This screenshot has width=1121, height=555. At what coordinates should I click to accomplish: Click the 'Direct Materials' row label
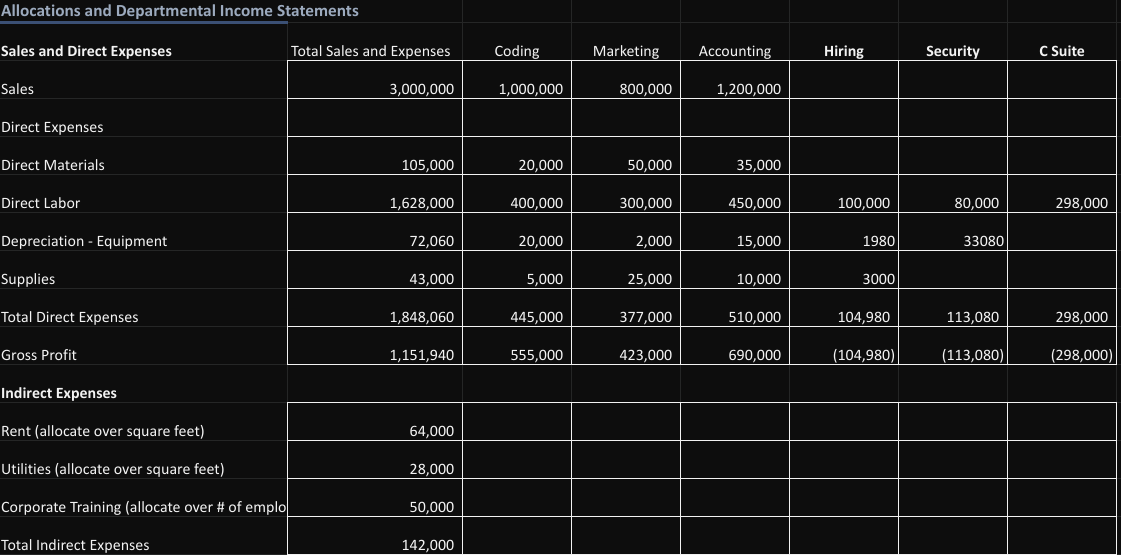pyautogui.click(x=53, y=164)
